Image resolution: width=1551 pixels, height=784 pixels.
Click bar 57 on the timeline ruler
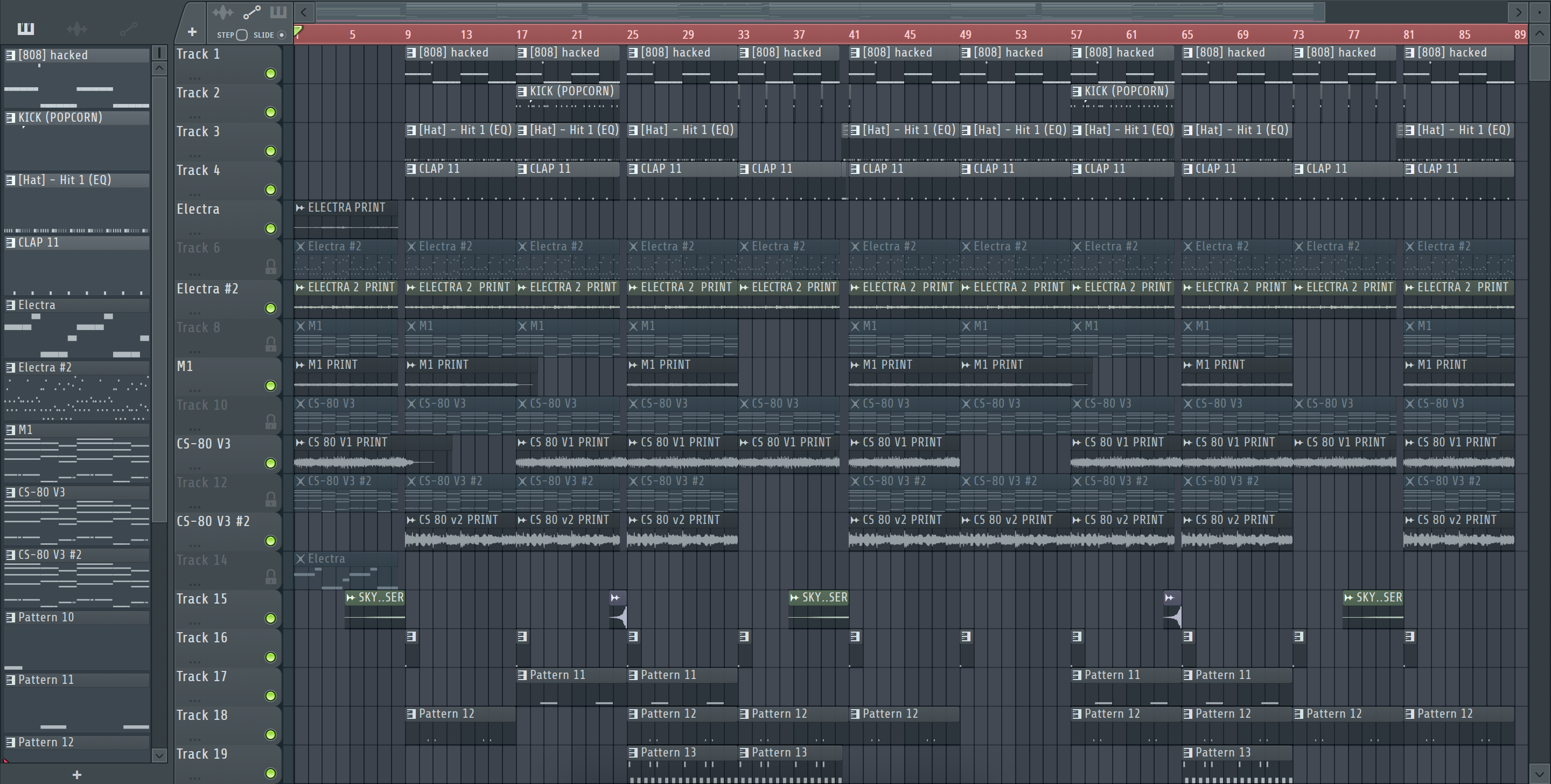coord(1077,35)
